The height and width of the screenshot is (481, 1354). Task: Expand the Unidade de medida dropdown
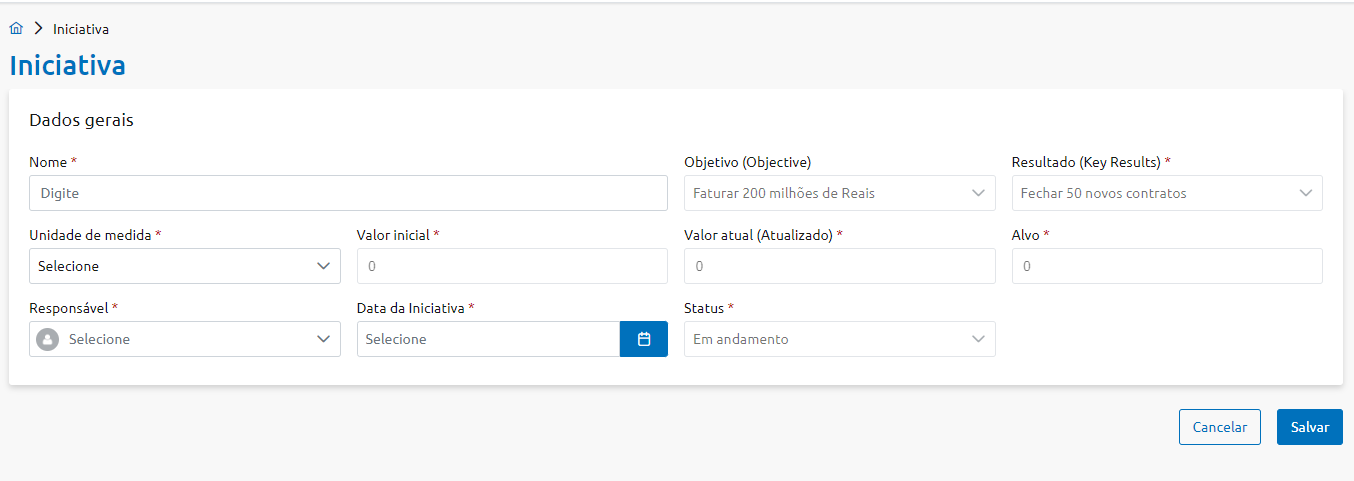point(184,266)
